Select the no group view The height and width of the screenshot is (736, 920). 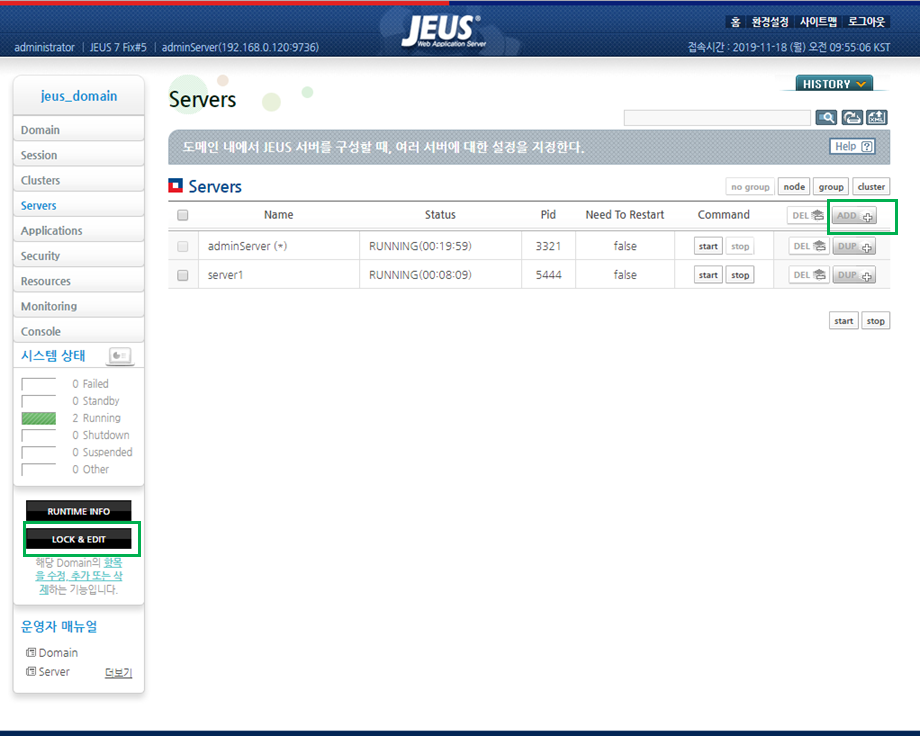click(x=750, y=187)
